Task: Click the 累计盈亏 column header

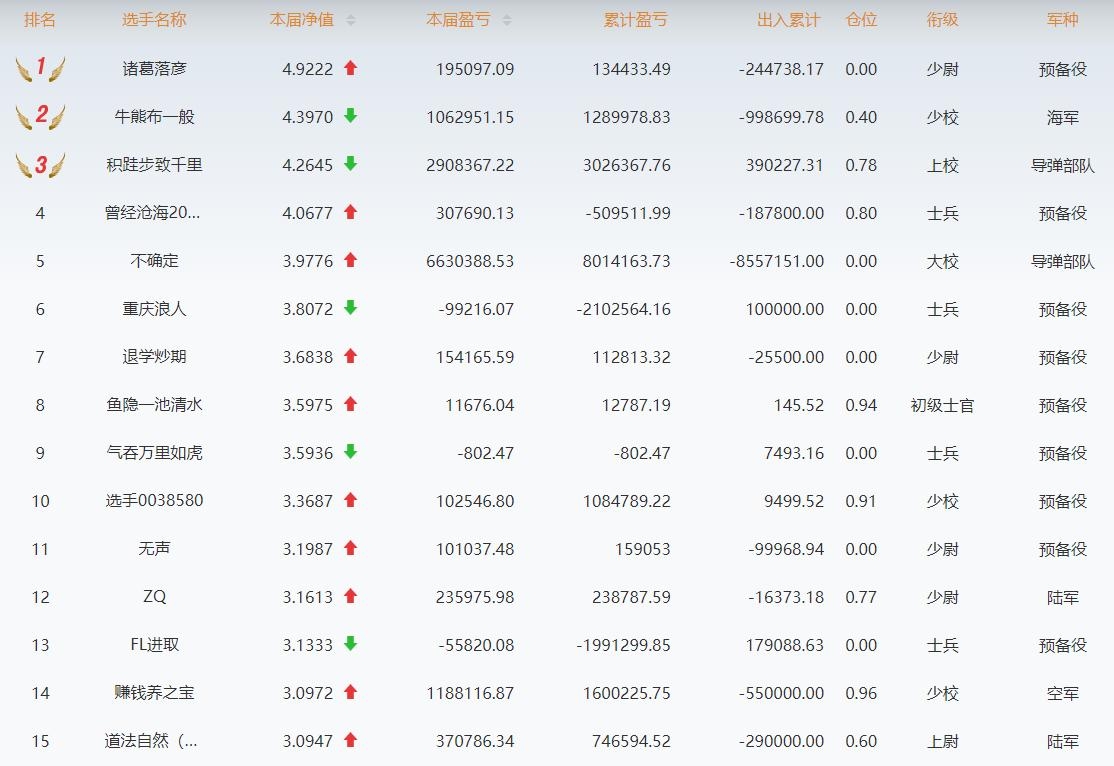Action: tap(635, 20)
